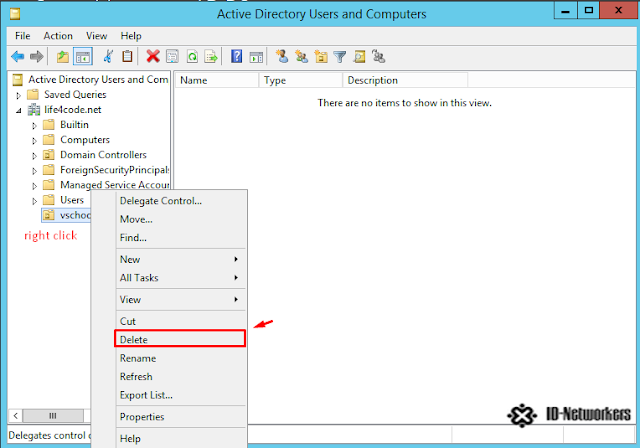Click the Create new group icon
Screen dimensions: 640x448
tap(301, 56)
